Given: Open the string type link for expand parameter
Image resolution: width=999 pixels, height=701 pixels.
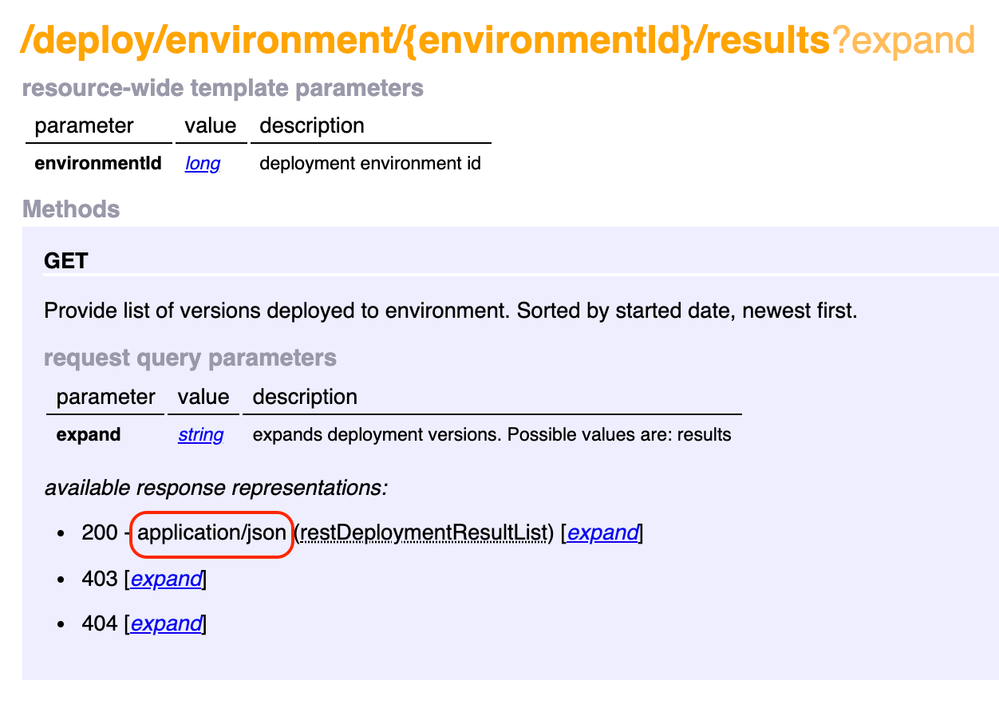Looking at the screenshot, I should [x=200, y=434].
